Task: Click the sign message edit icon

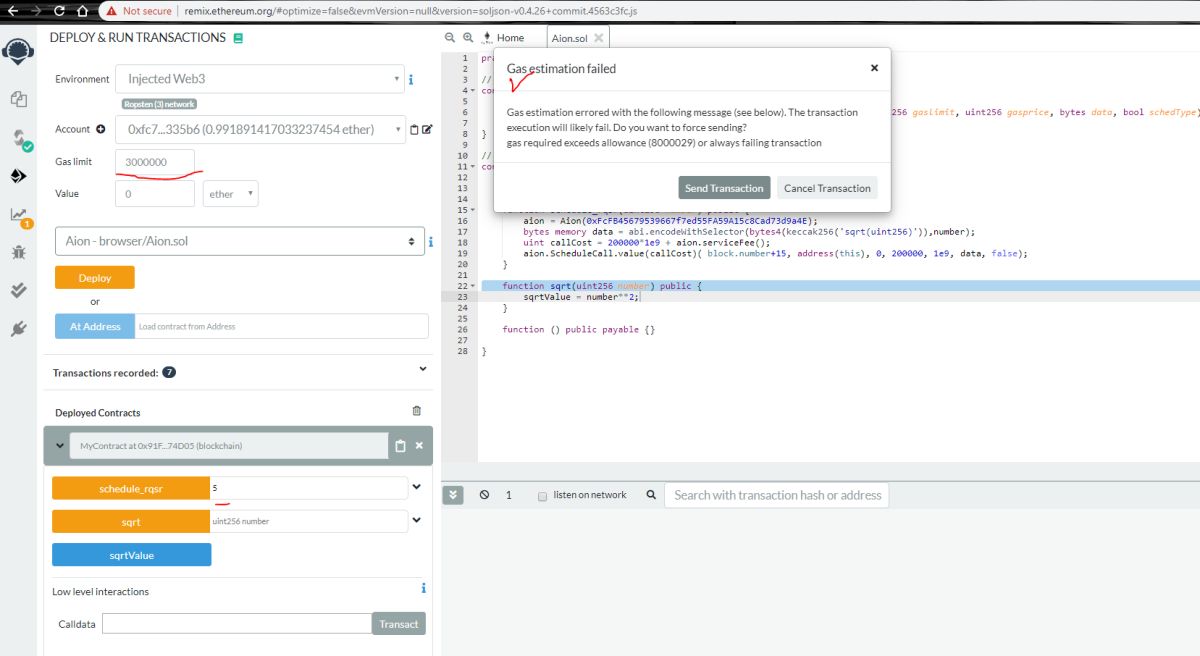Action: tap(428, 129)
